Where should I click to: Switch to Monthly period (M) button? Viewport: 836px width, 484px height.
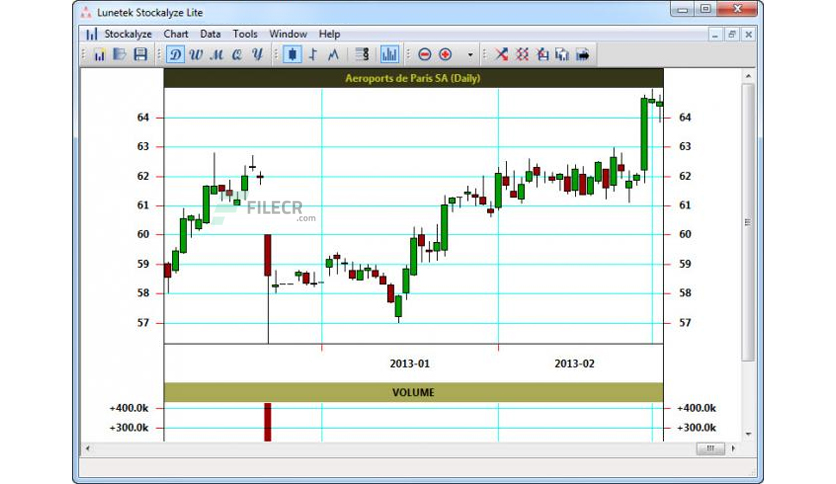(217, 54)
